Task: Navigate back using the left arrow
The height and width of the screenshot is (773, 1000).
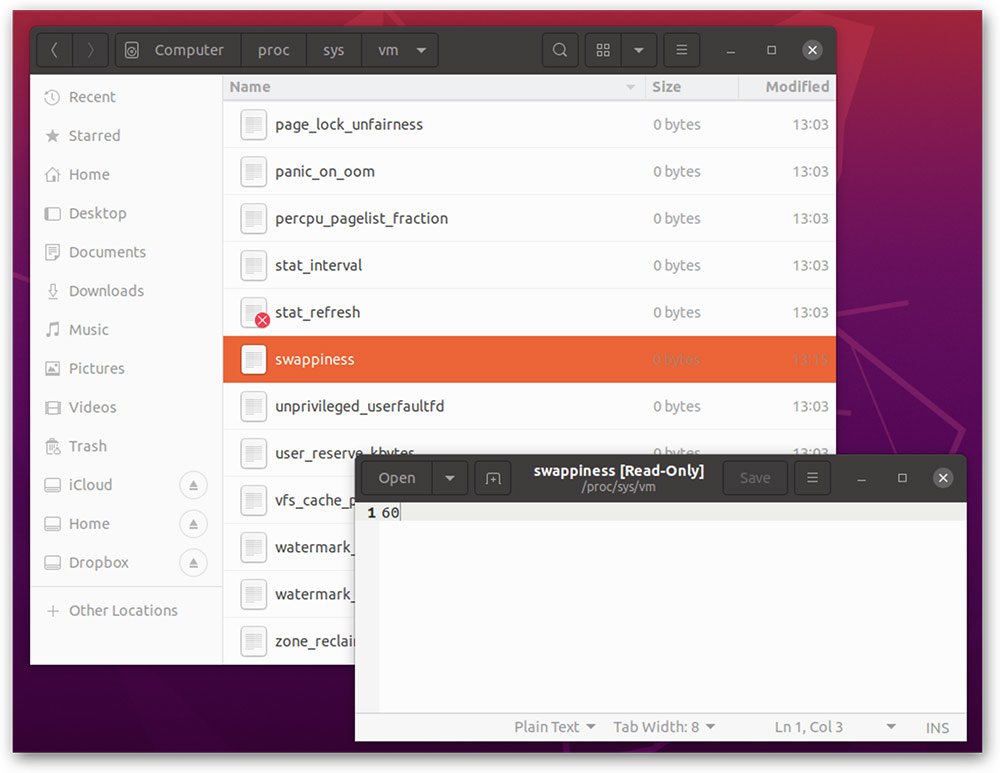Action: 53,50
